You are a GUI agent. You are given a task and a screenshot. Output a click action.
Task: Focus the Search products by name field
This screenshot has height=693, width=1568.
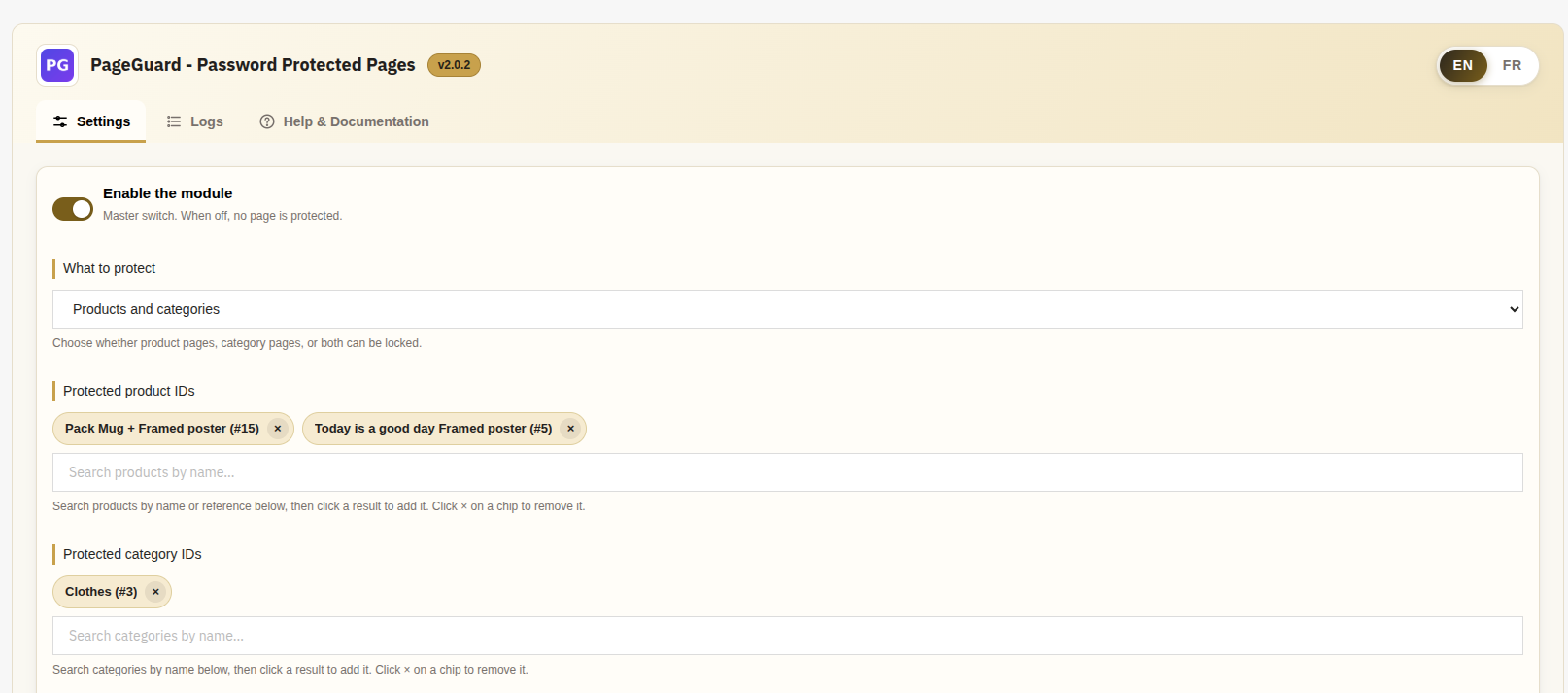788,472
